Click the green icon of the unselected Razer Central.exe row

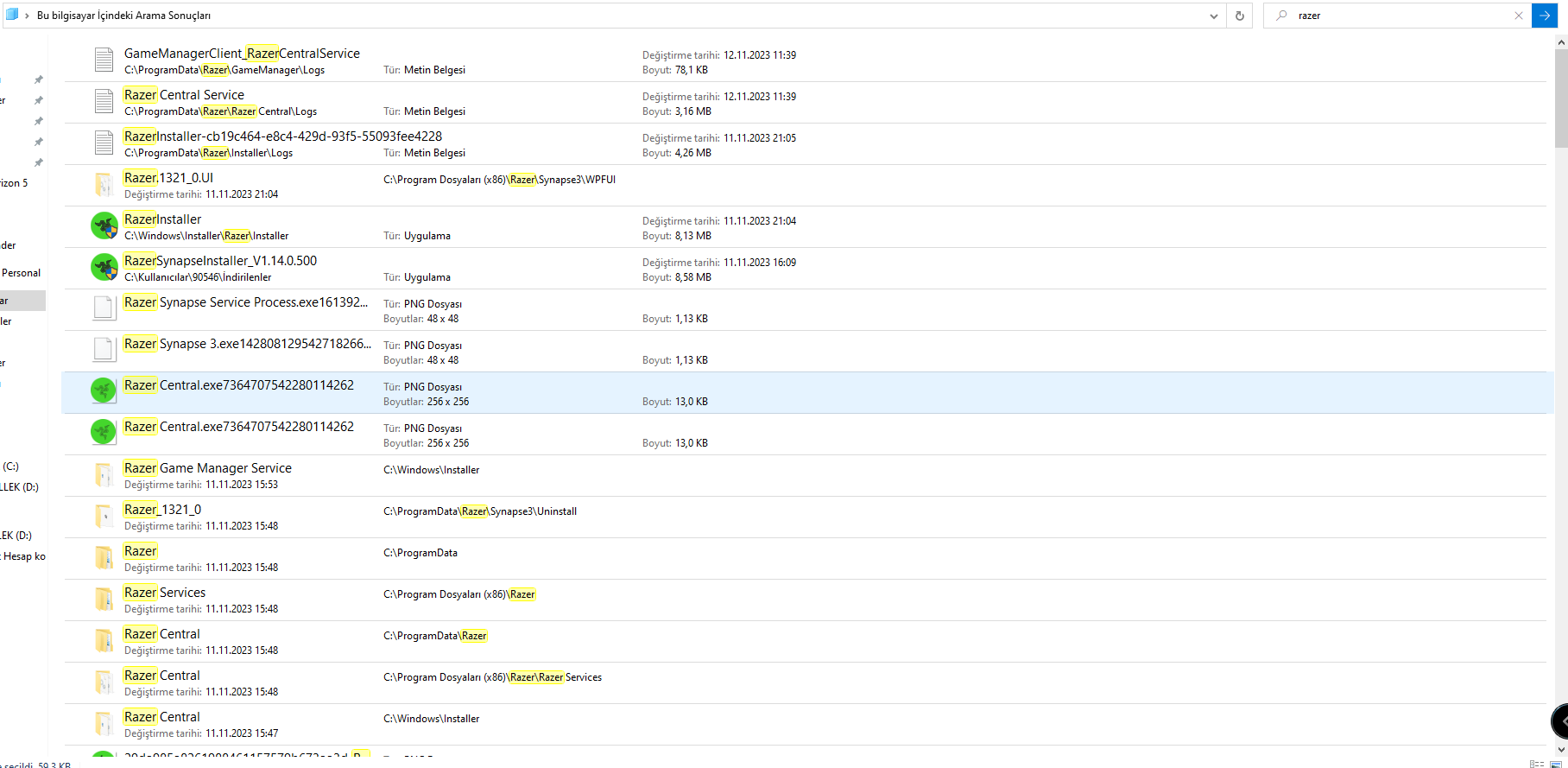tap(104, 432)
